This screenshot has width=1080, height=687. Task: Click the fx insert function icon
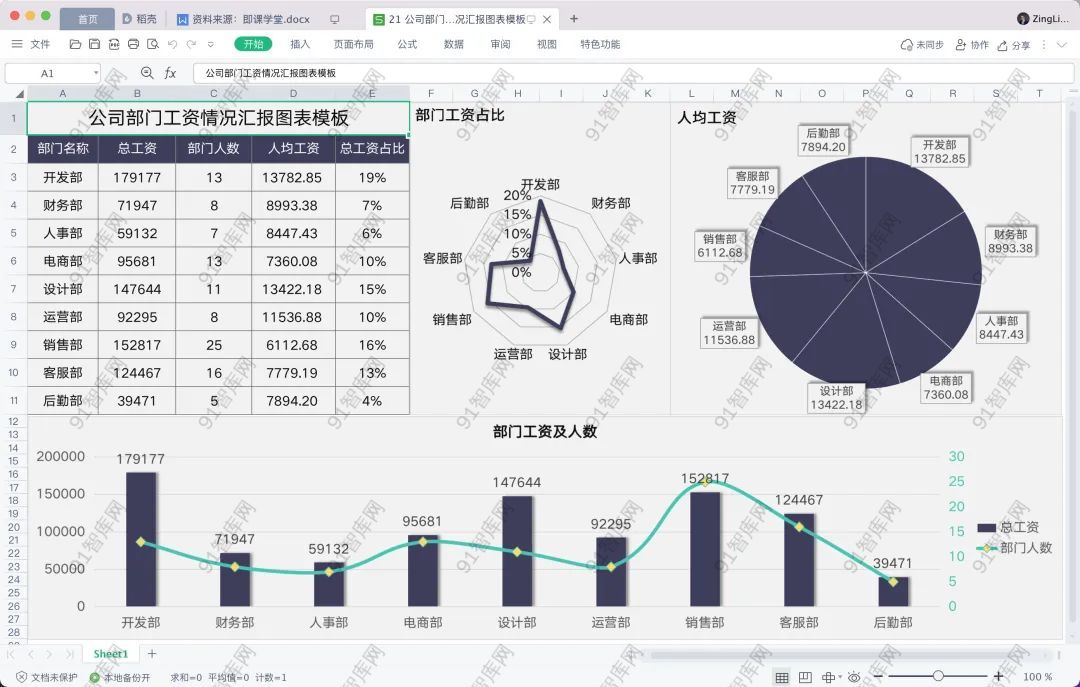point(170,73)
